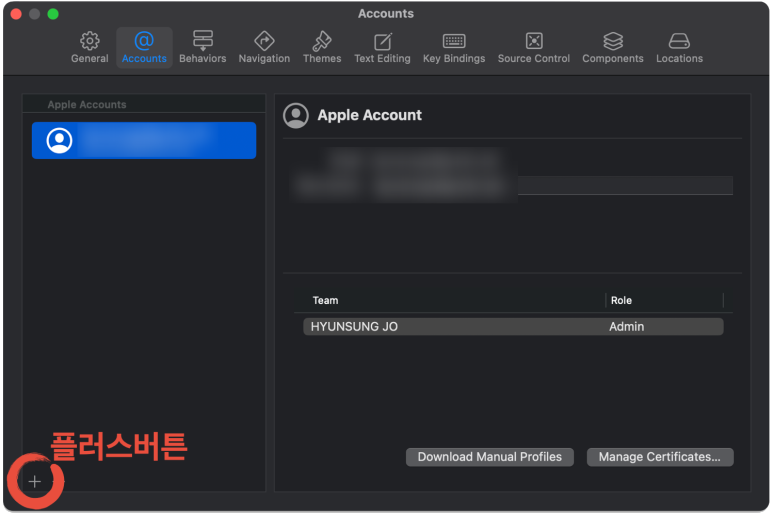Select the Accounts @ tab icon
The image size is (773, 516).
(144, 41)
